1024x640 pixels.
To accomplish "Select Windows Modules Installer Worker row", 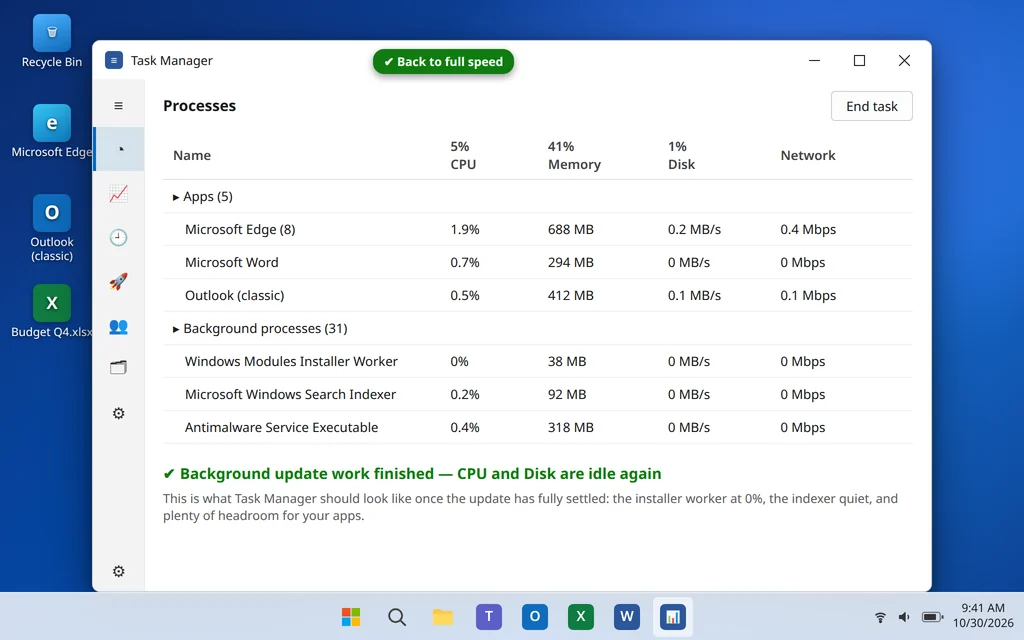I will tap(537, 361).
